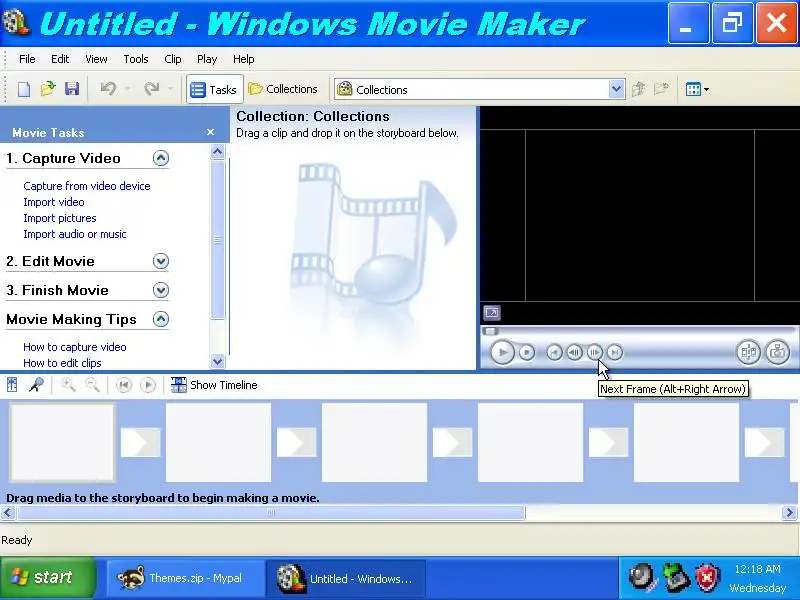The width and height of the screenshot is (800, 600).
Task: Click the task pane scroll down arrow
Action: [217, 361]
